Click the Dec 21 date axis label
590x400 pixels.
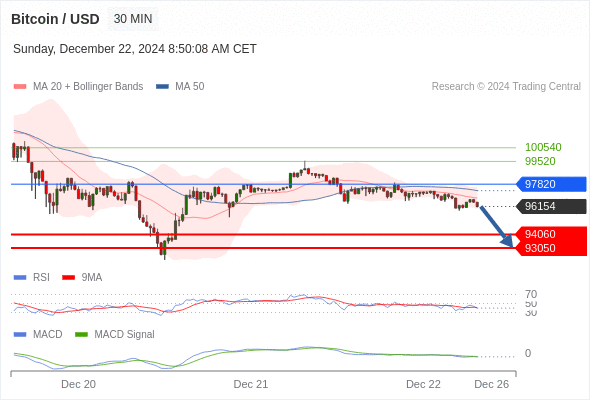tap(251, 384)
